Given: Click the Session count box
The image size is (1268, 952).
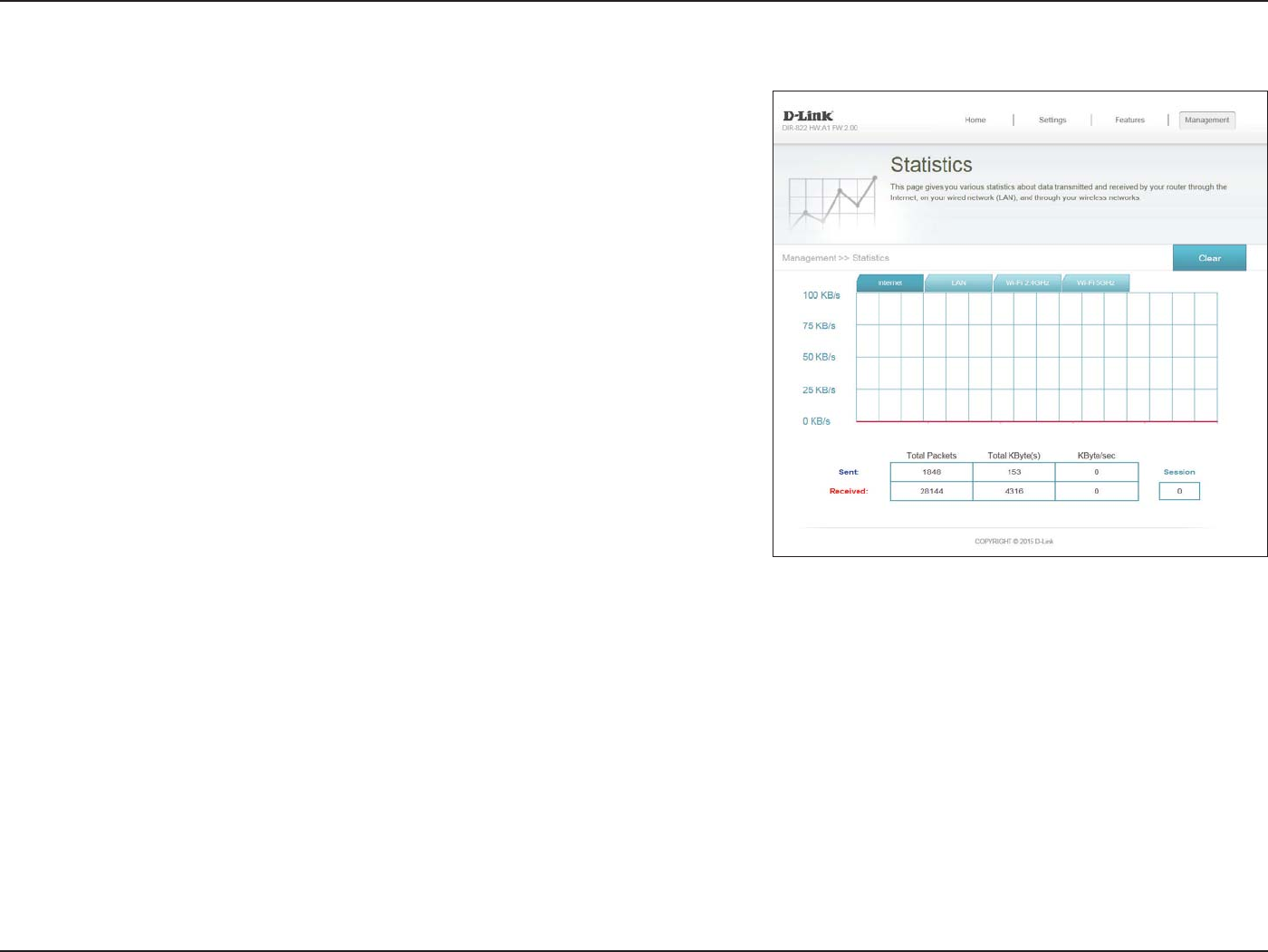Looking at the screenshot, I should point(1179,491).
